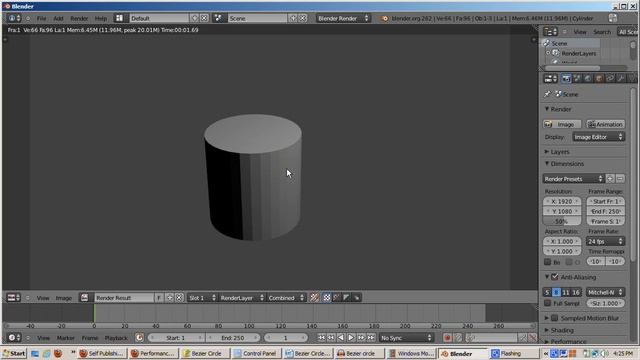640x360 pixels.
Task: Select 16 anti-aliasing samples
Action: 576,292
